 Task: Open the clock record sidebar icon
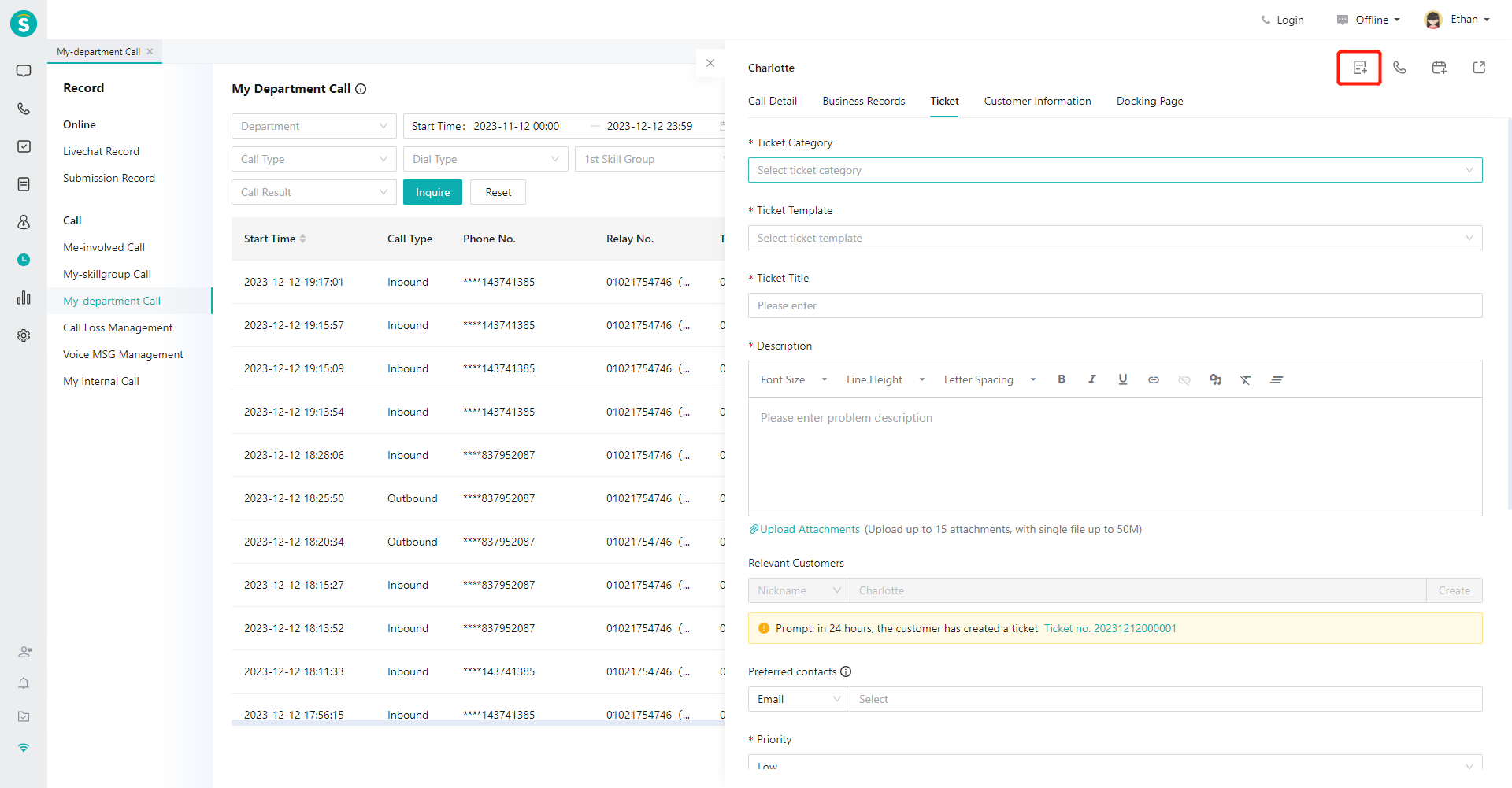(x=24, y=260)
